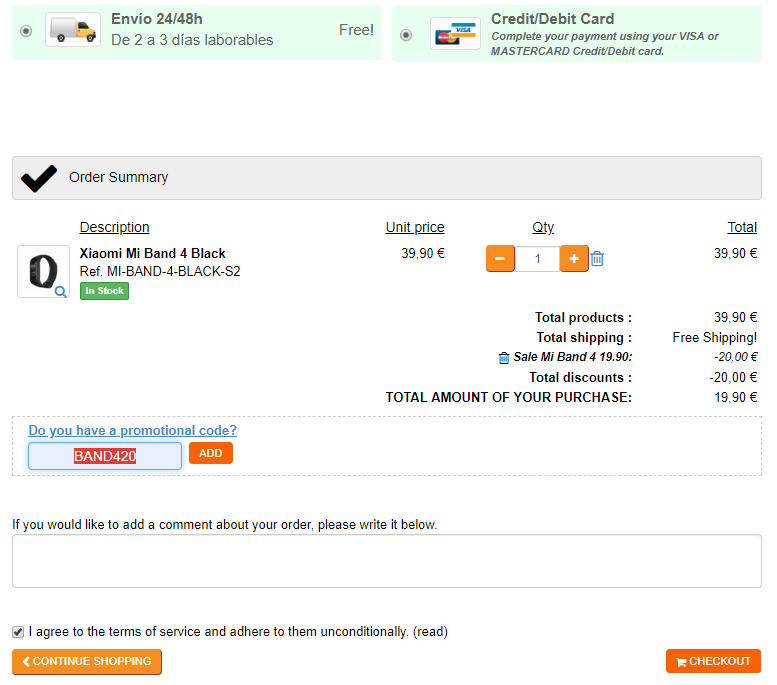Delete Xiaomi Mi Band 4 from cart
Screen dimensions: 777x685
coord(597,259)
